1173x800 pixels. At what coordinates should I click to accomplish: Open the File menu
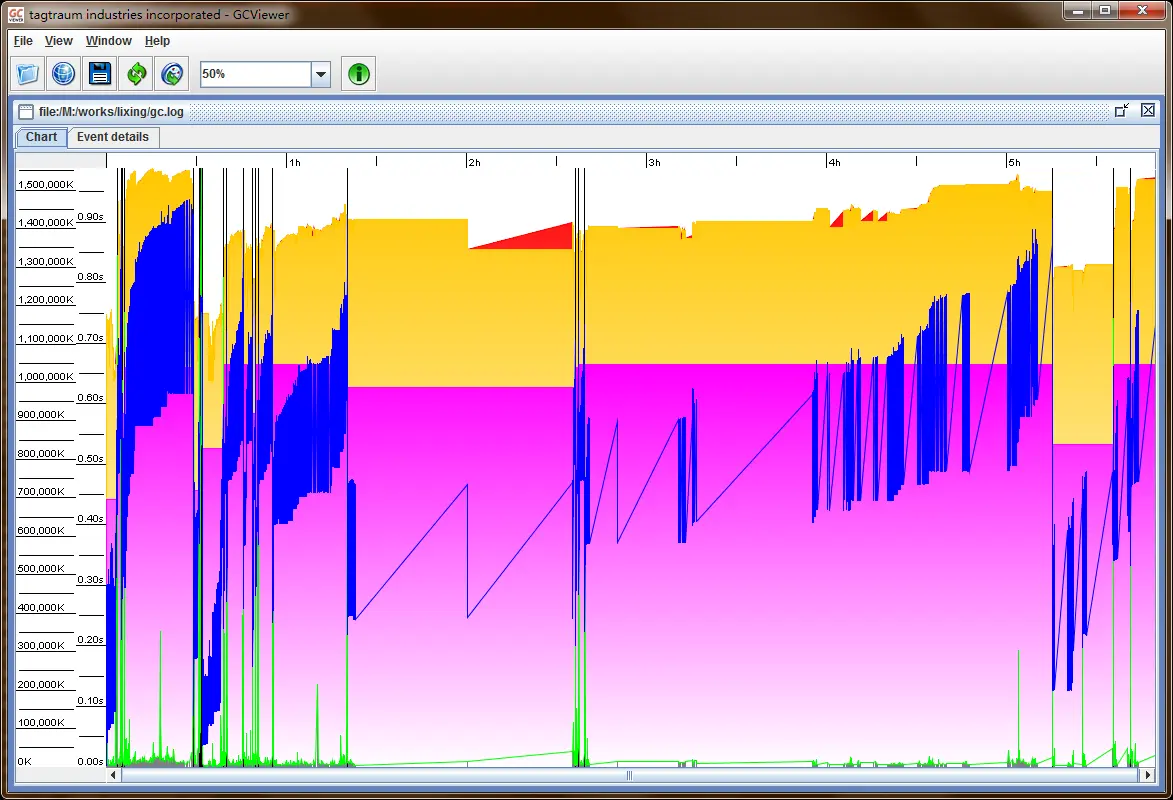[23, 41]
